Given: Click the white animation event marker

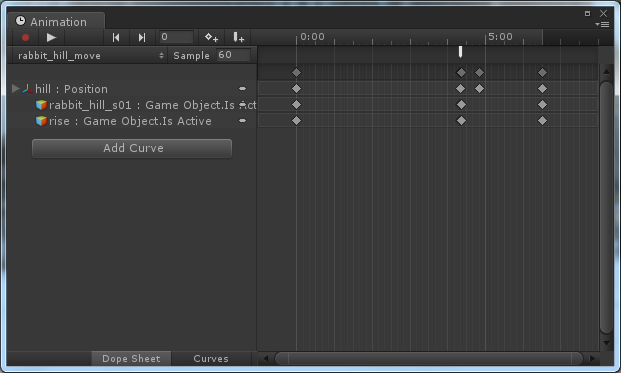Looking at the screenshot, I should 460,52.
